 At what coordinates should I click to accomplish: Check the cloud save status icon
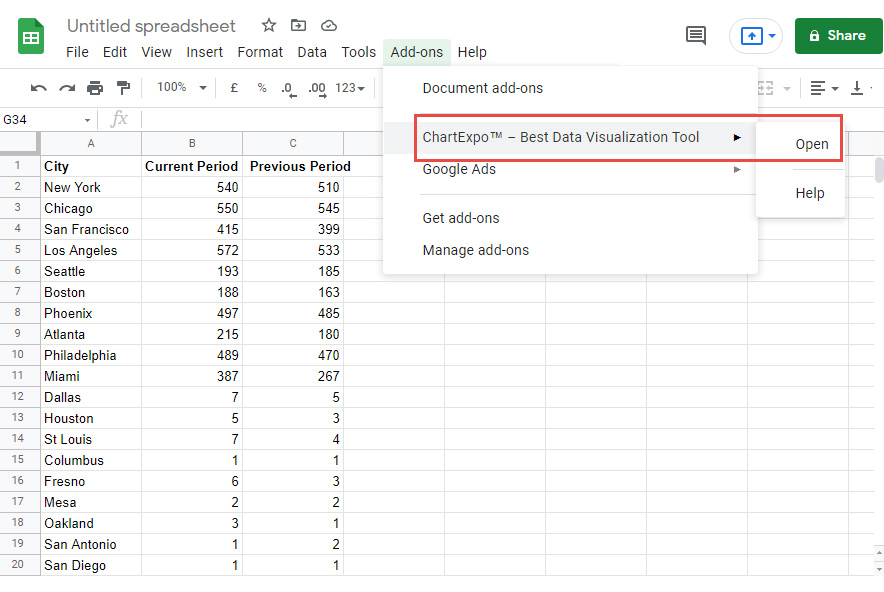pyautogui.click(x=329, y=25)
